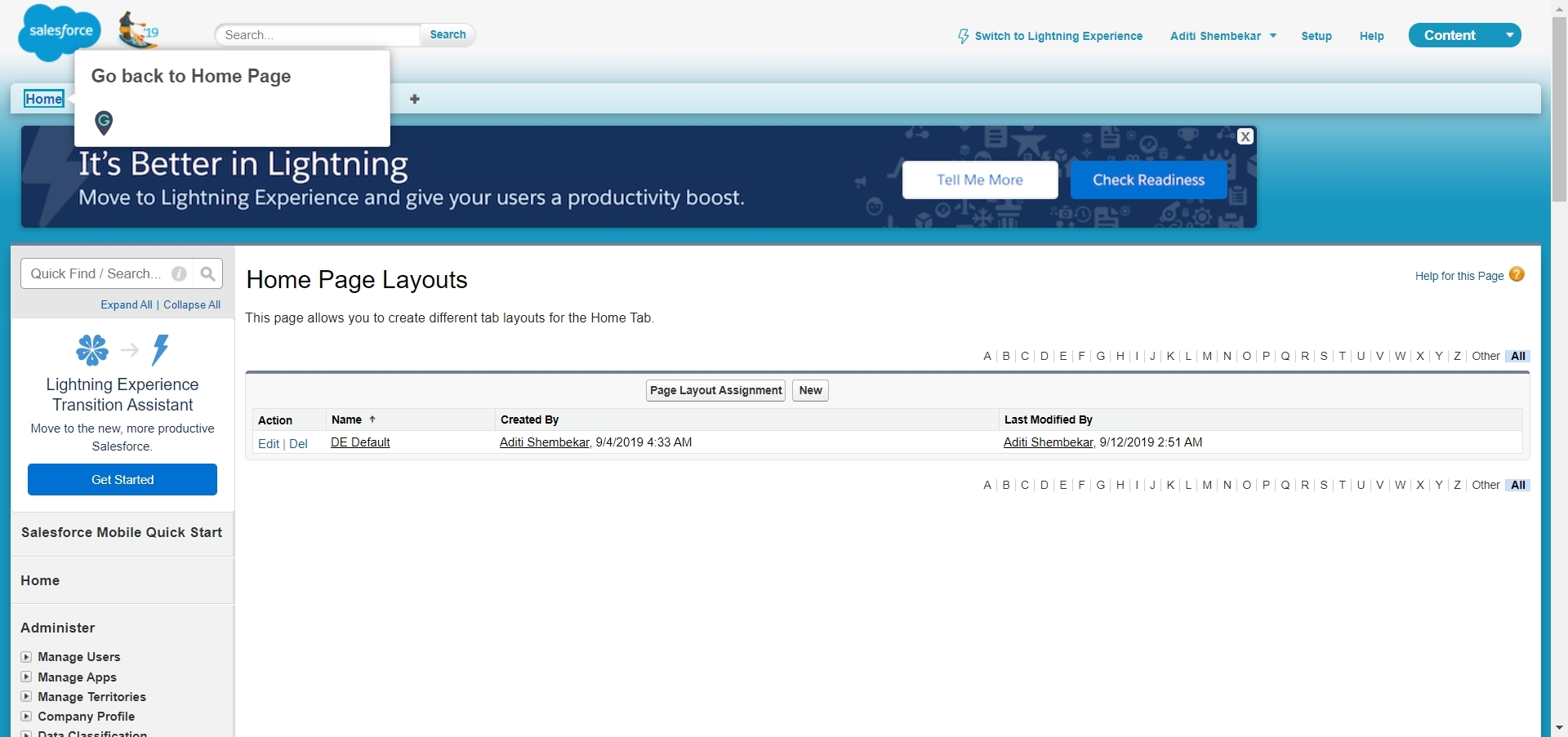This screenshot has height=737, width=1568.
Task: Click the Page Layout Assignment button
Action: (716, 390)
